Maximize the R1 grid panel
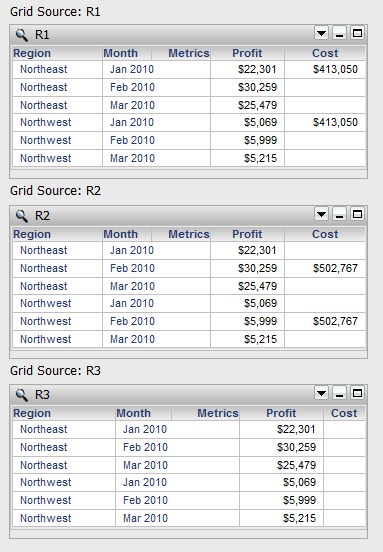This screenshot has height=552, width=383. (x=357, y=33)
